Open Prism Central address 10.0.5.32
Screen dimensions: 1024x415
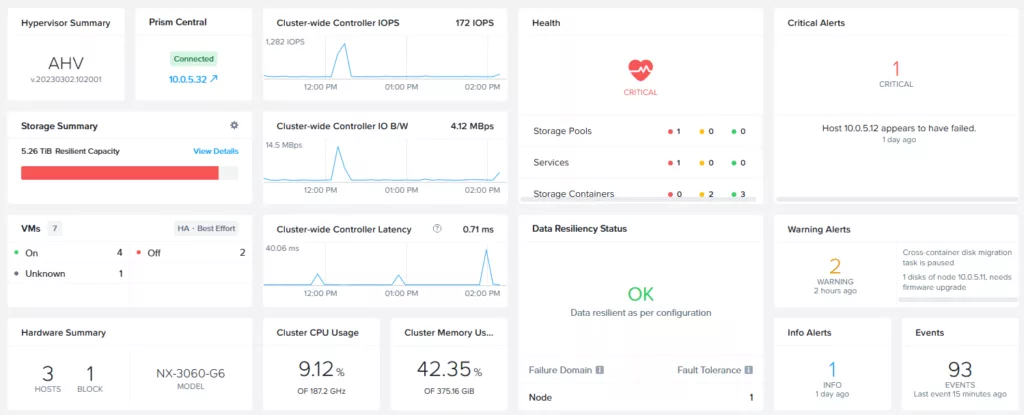187,78
